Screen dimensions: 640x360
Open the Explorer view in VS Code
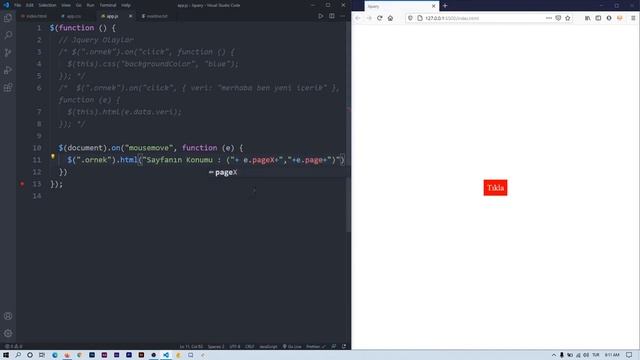coord(8,18)
